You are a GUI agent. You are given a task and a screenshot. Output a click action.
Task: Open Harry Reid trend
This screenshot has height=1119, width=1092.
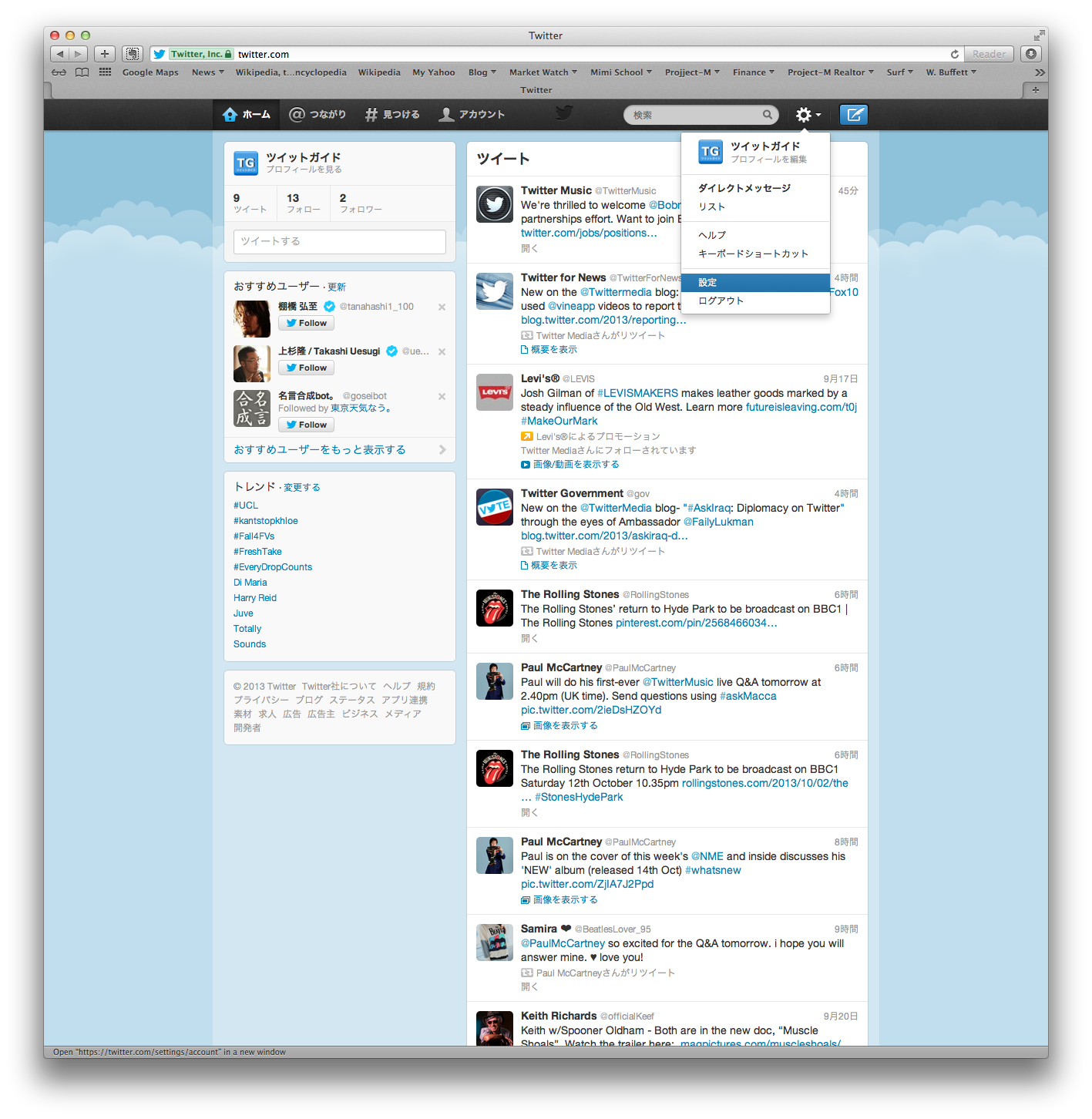click(255, 598)
